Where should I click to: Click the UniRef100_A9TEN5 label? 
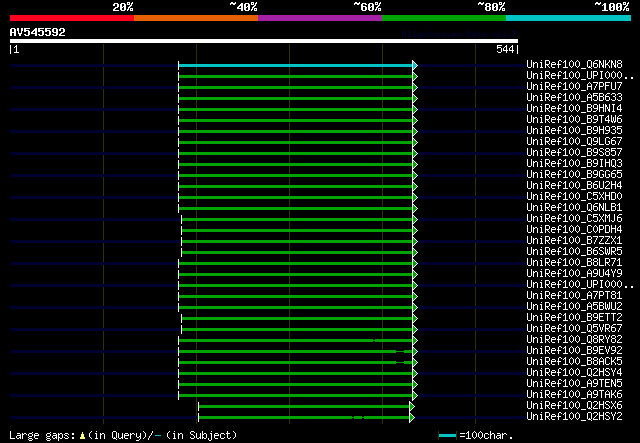click(x=574, y=384)
